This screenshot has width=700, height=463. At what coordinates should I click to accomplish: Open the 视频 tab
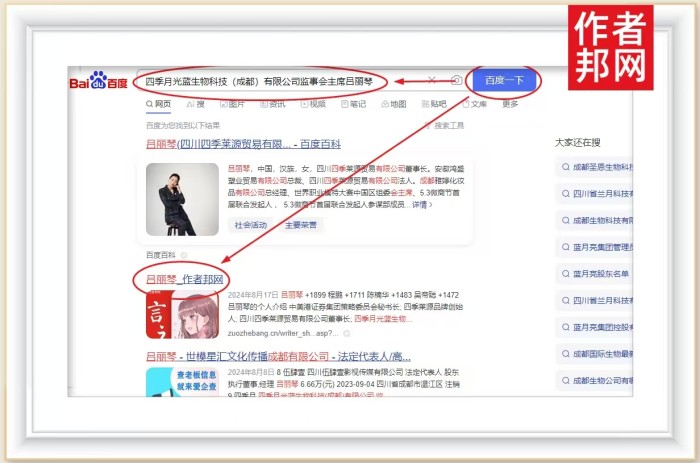(x=312, y=103)
